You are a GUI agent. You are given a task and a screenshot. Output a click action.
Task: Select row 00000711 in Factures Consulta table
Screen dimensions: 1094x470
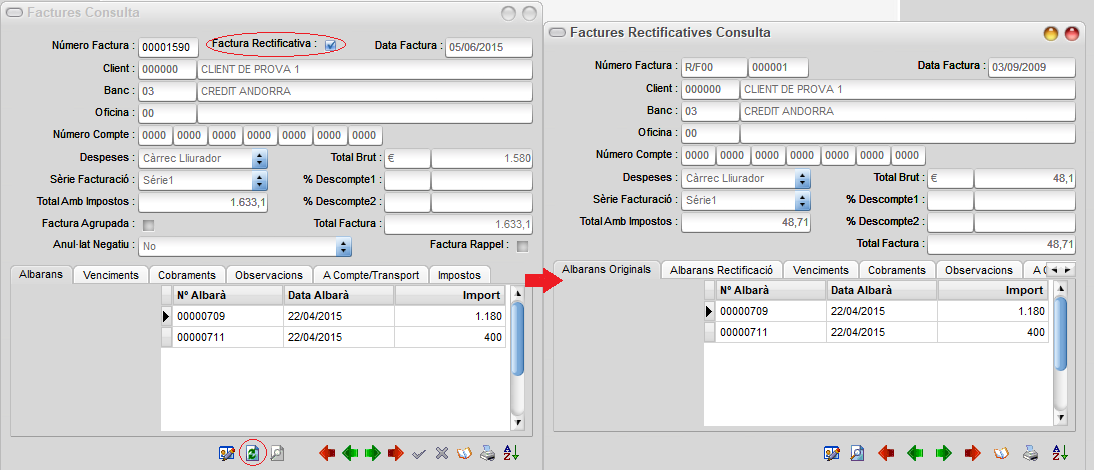334,338
